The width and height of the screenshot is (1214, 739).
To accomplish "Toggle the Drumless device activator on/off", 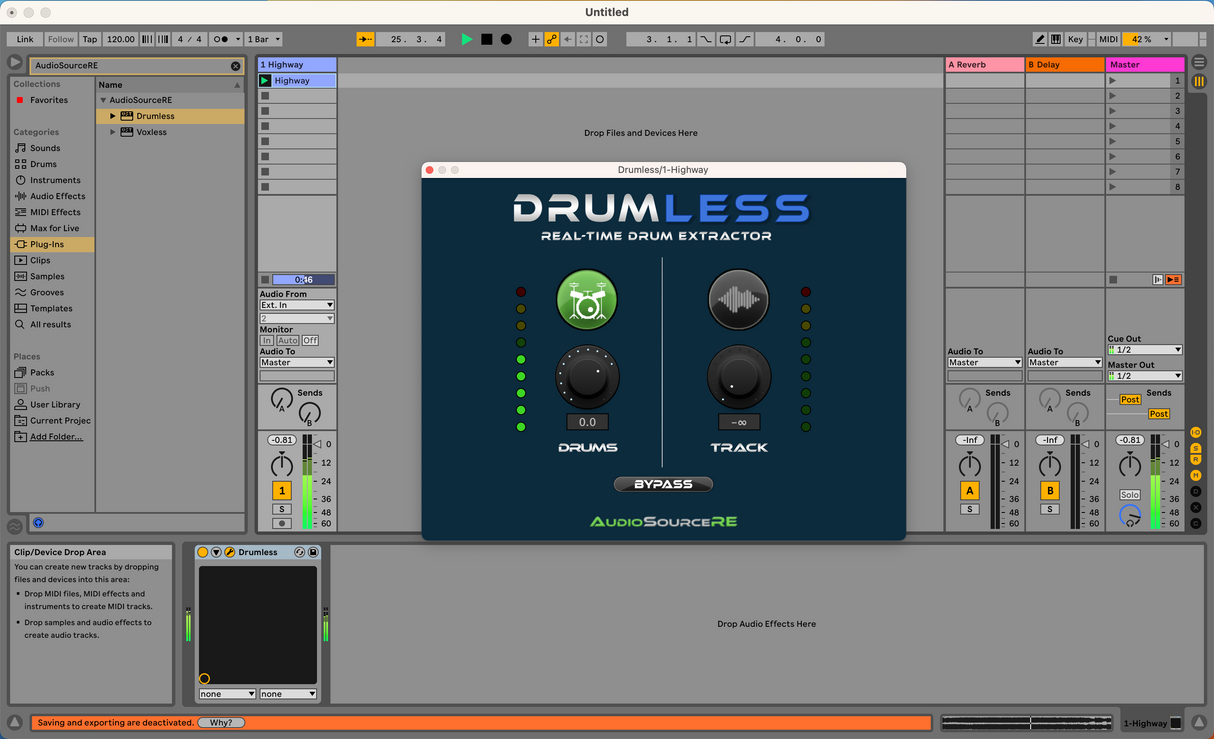I will click(x=203, y=552).
